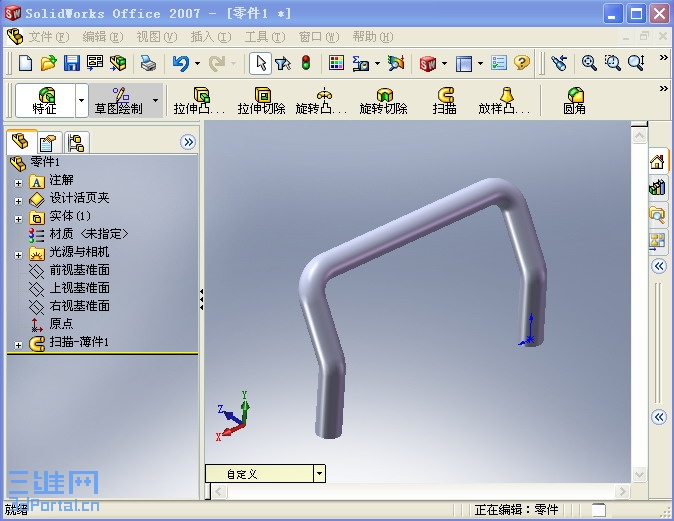
Task: Open the home icon in task pane
Action: pyautogui.click(x=658, y=162)
